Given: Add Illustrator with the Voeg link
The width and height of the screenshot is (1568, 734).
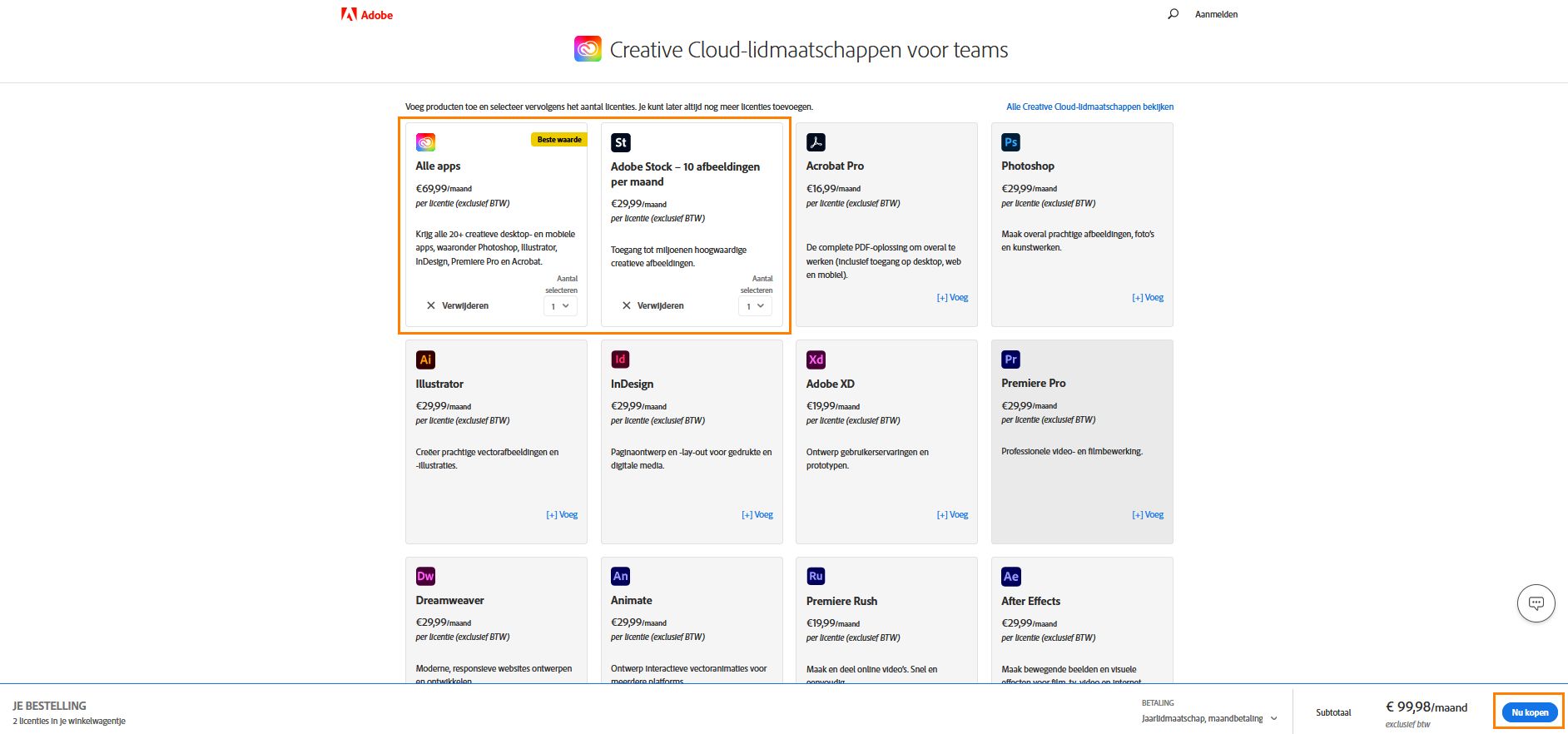Looking at the screenshot, I should click(x=562, y=514).
